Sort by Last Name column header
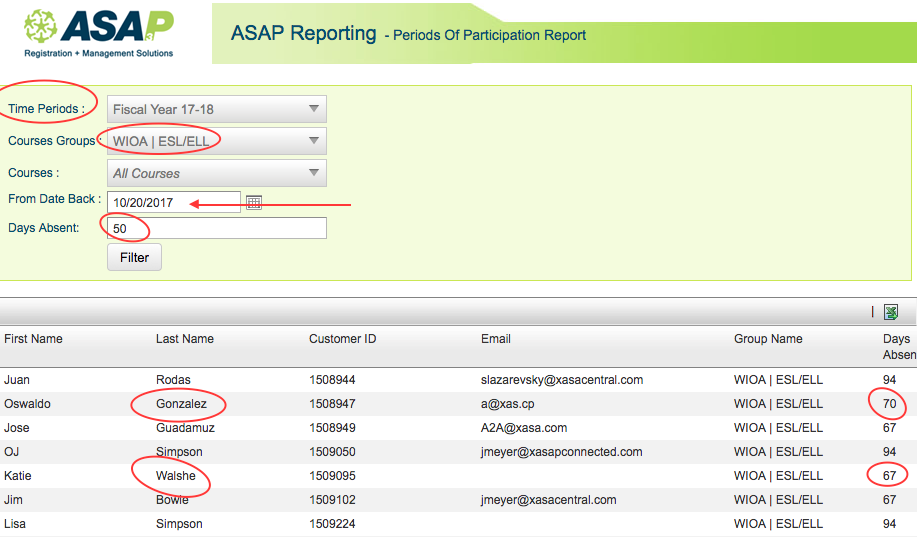Screen dimensions: 917x537 coord(185,339)
